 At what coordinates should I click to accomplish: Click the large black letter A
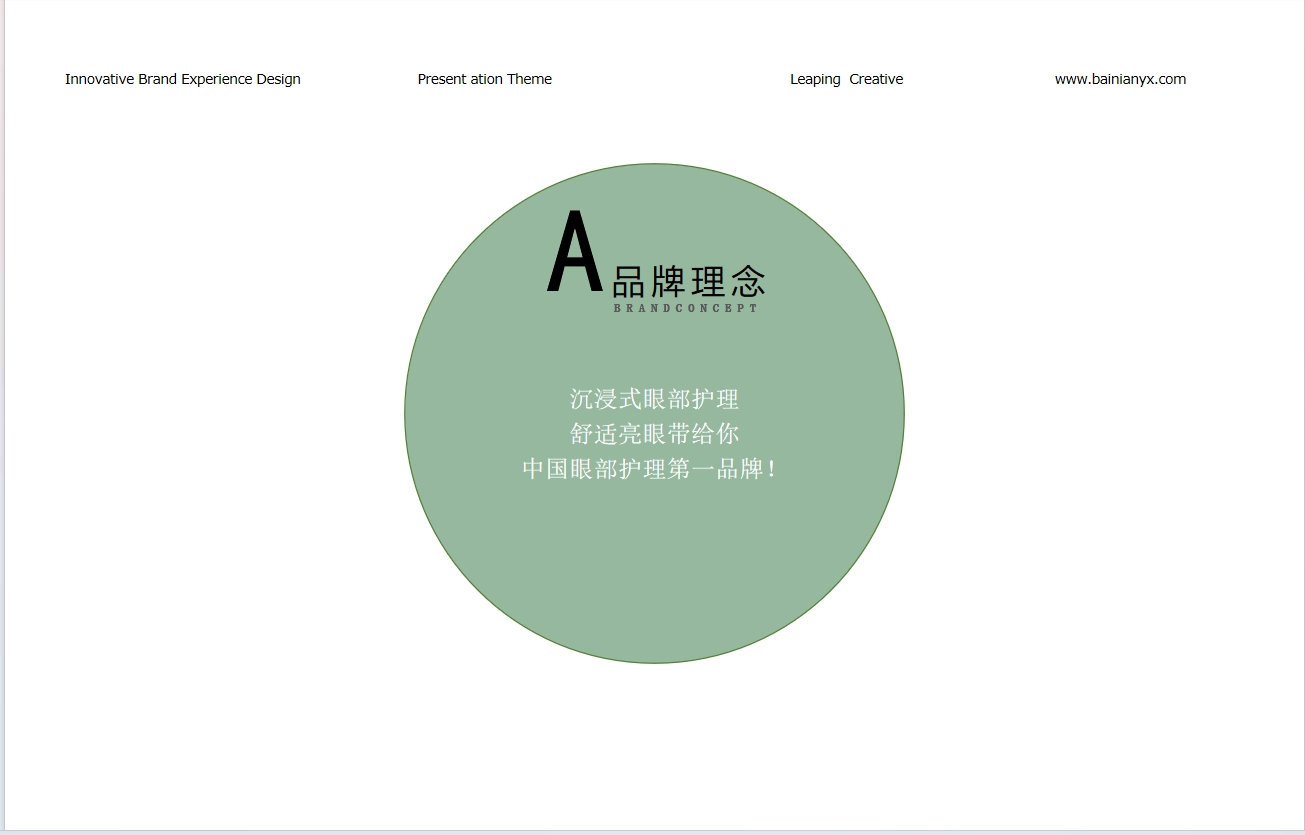coord(575,253)
